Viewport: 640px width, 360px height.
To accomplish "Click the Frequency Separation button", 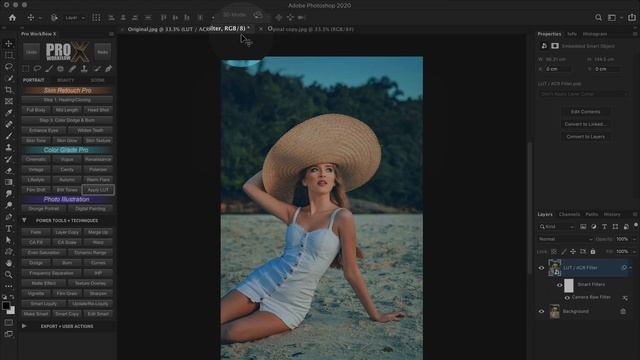I will [x=51, y=273].
